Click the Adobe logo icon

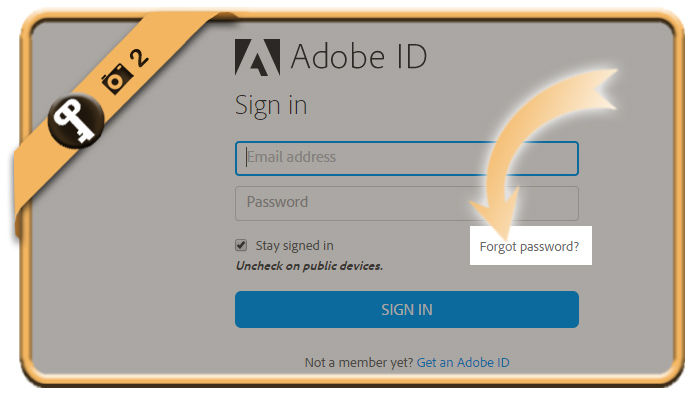tap(258, 57)
